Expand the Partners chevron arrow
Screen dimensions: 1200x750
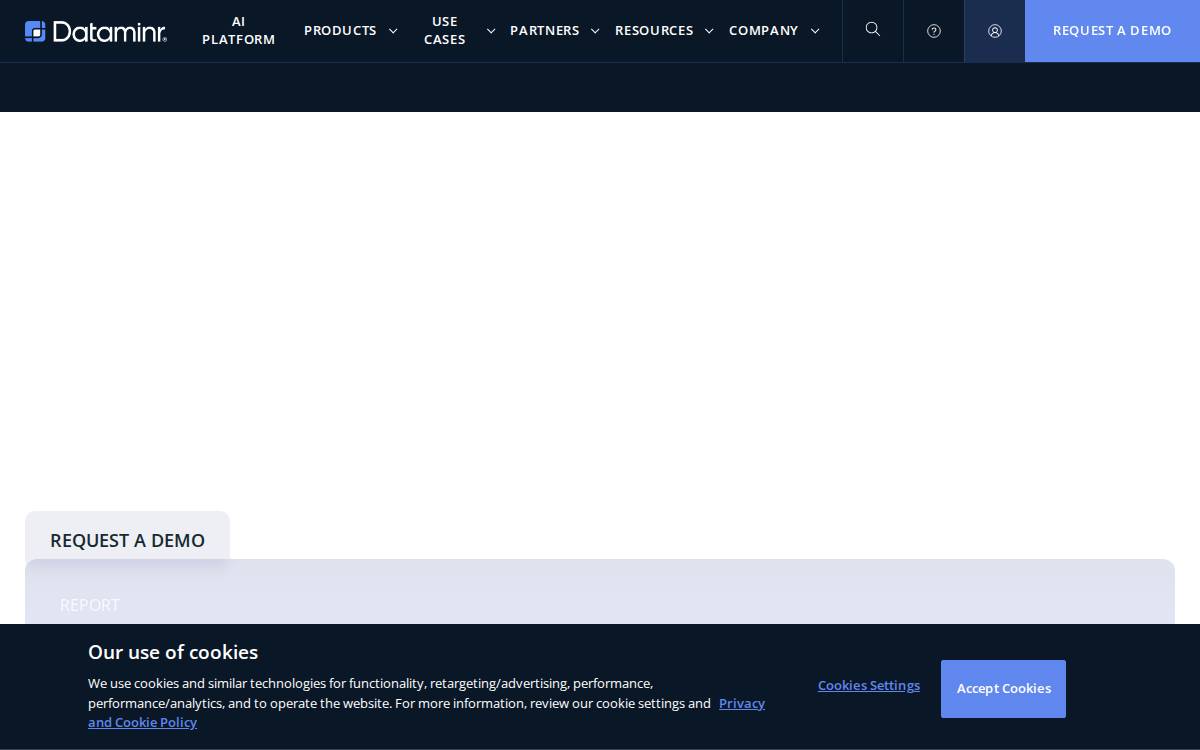click(x=595, y=31)
